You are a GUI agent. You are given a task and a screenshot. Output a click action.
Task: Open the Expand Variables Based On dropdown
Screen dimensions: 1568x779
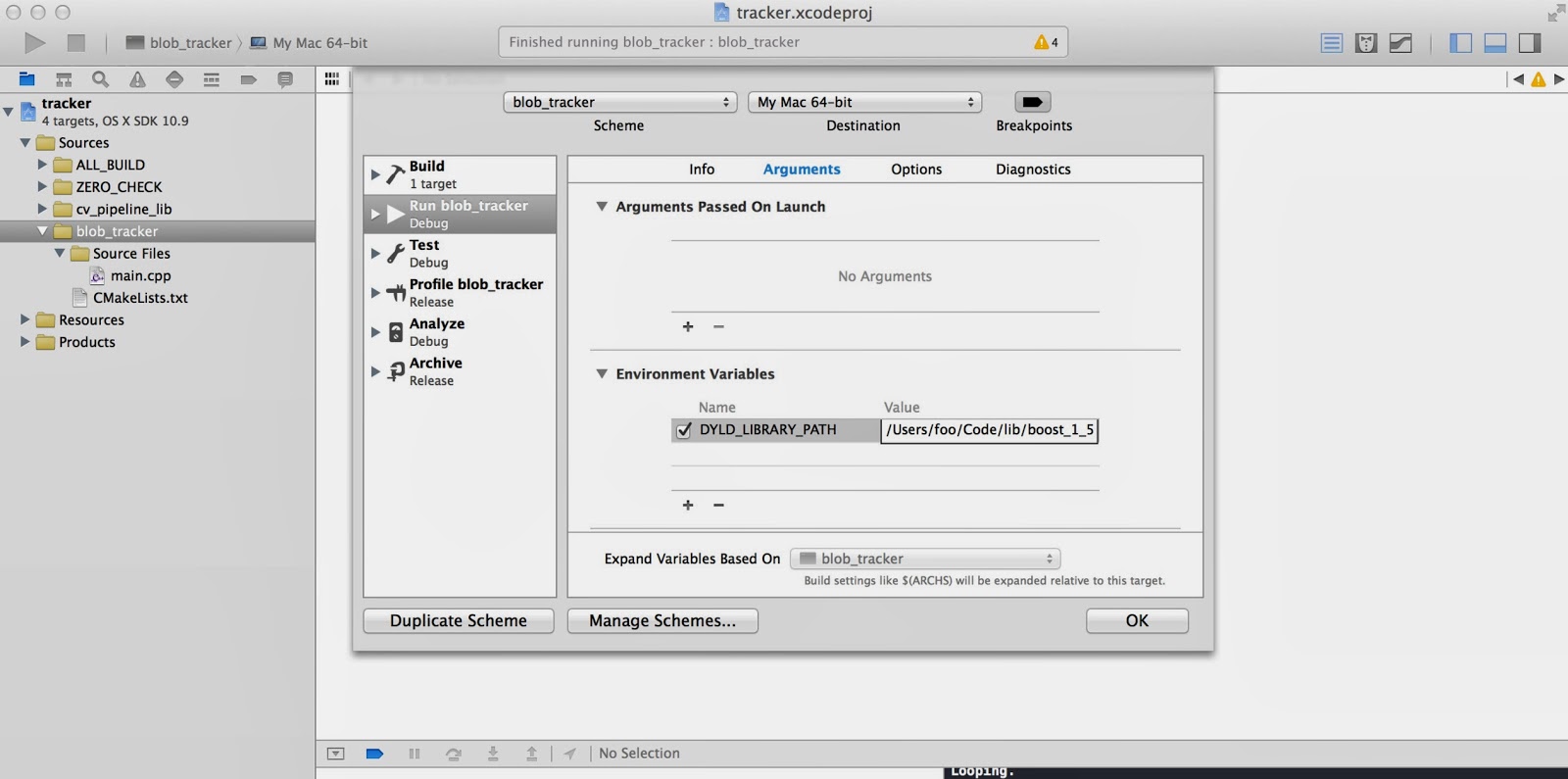(925, 559)
